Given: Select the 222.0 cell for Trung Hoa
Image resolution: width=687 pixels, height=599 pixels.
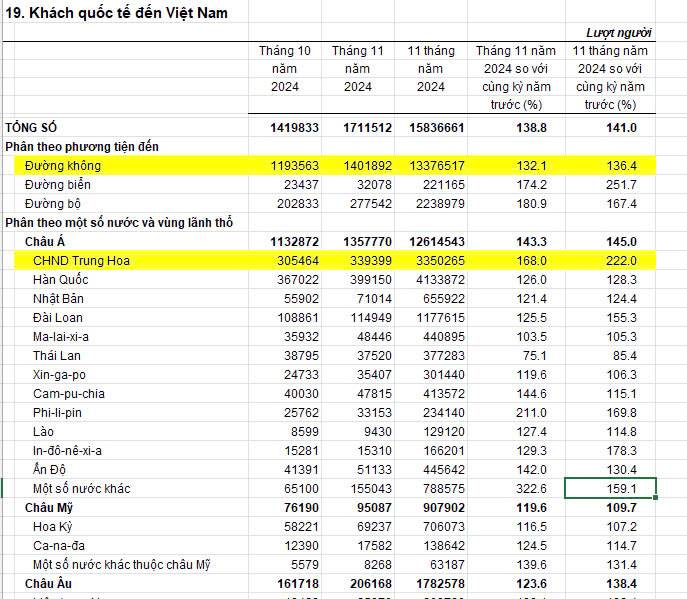Looking at the screenshot, I should click(x=621, y=261).
